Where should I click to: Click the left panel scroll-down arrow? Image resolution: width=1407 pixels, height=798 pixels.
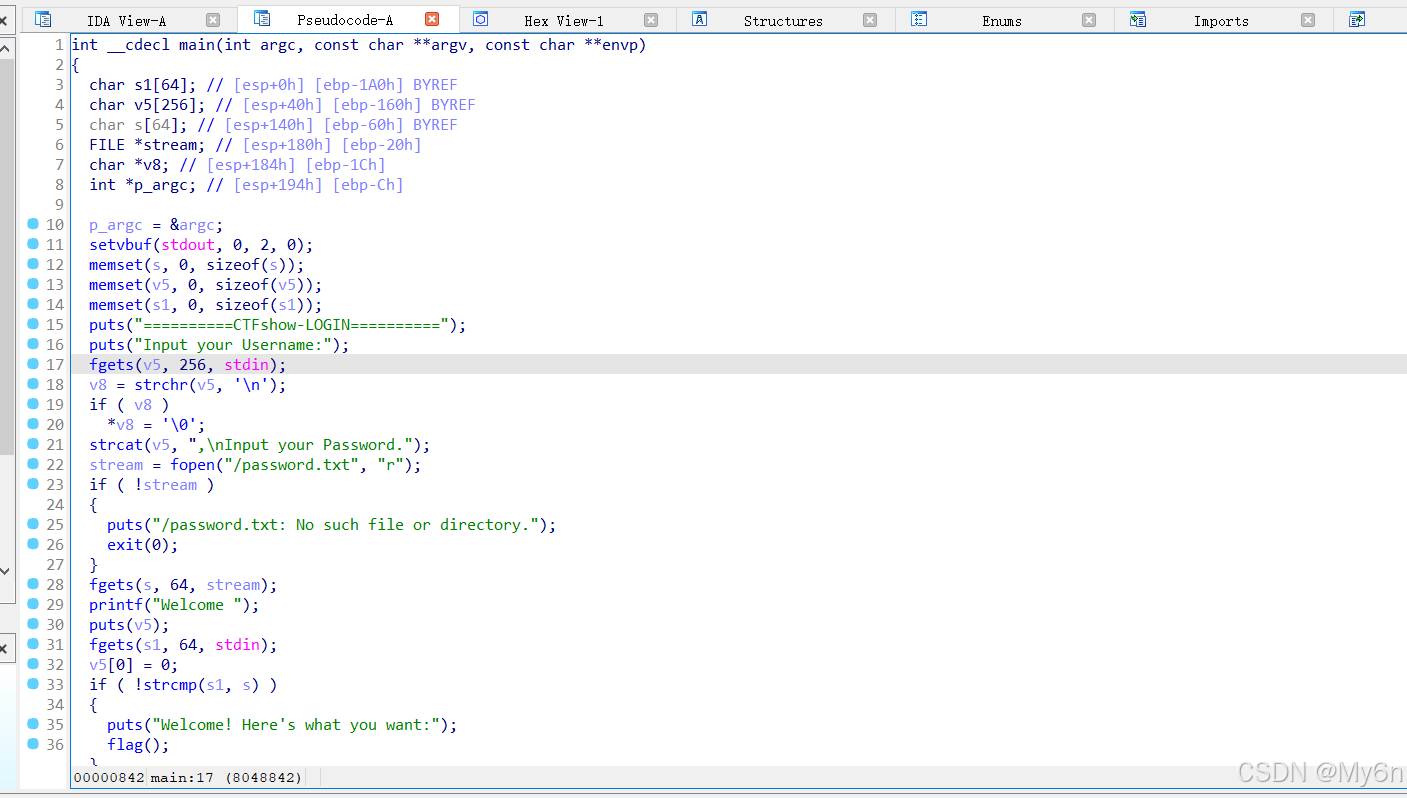(6, 571)
